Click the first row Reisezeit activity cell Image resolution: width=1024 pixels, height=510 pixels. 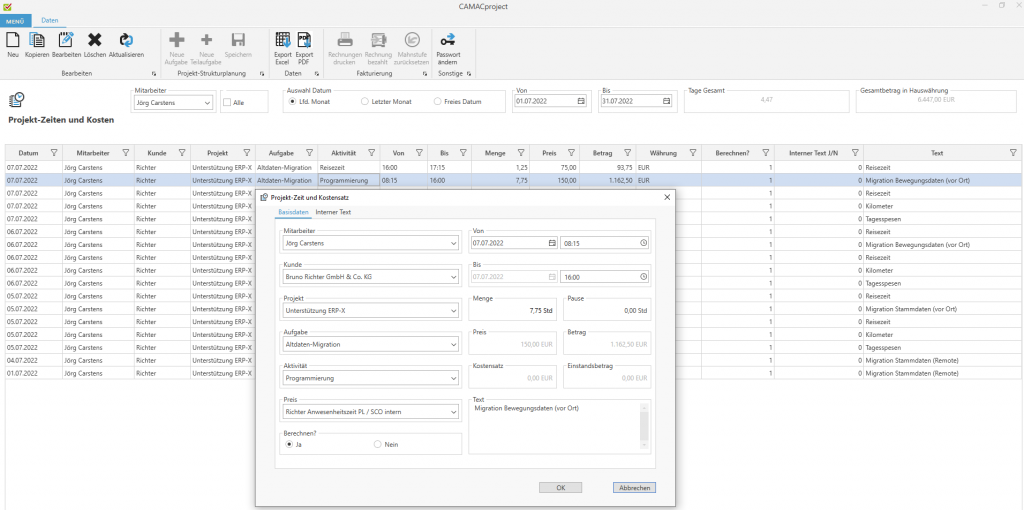pyautogui.click(x=349, y=168)
